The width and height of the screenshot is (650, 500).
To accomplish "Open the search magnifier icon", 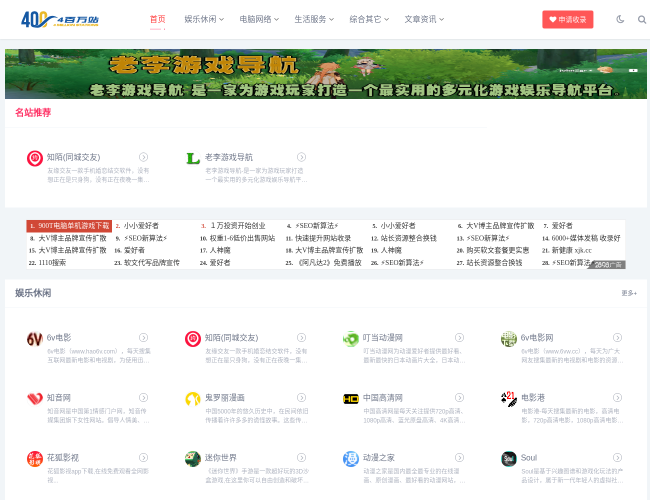I will click(x=642, y=19).
